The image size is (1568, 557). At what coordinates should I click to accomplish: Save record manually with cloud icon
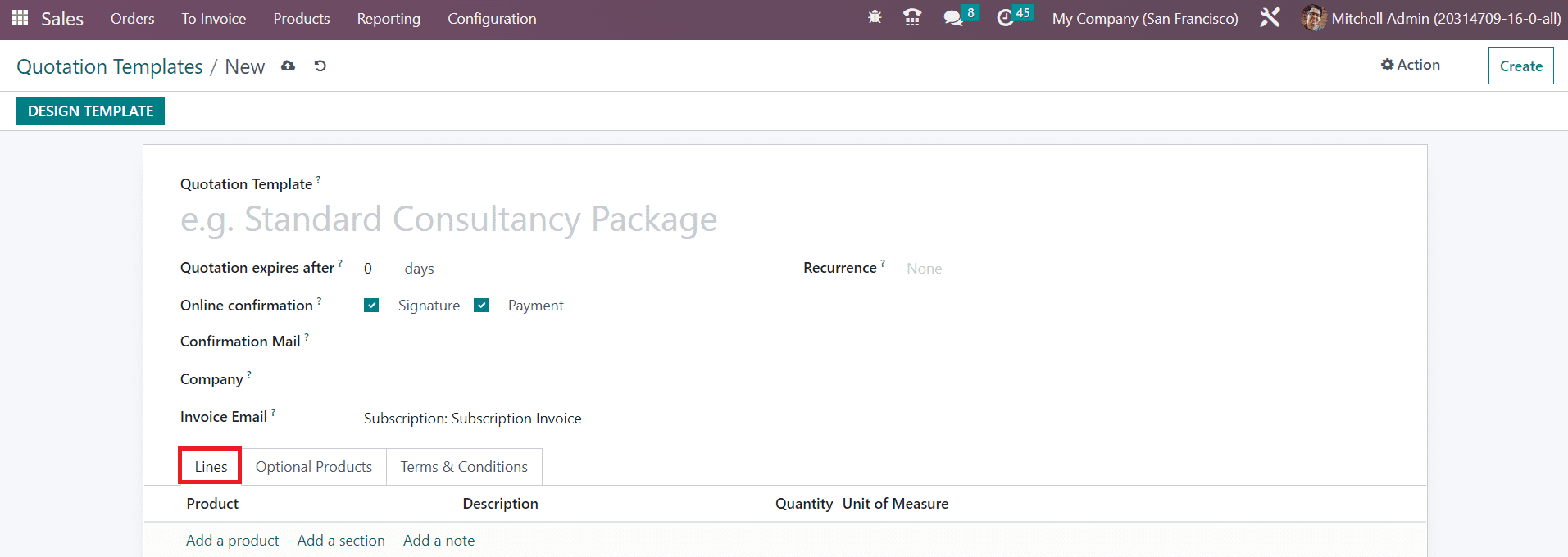click(288, 66)
